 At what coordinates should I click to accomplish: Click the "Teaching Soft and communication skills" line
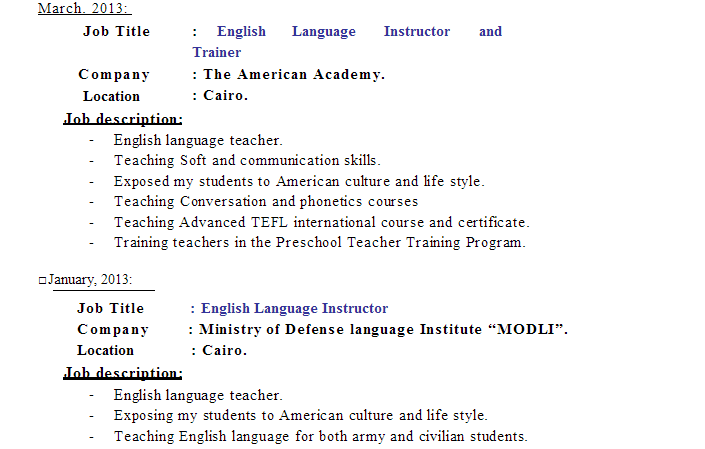coord(247,161)
